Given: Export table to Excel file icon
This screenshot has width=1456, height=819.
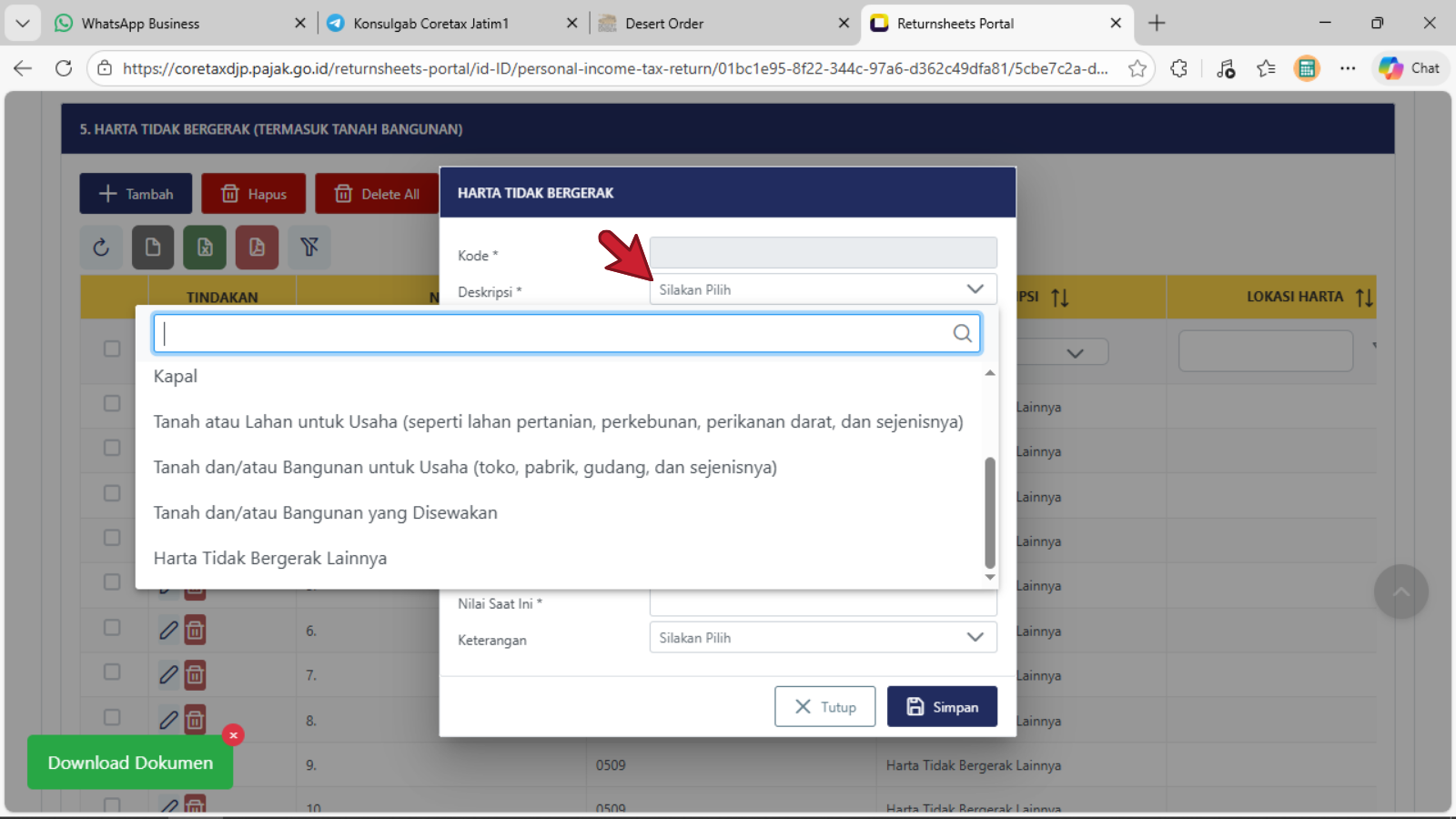Looking at the screenshot, I should click(205, 248).
